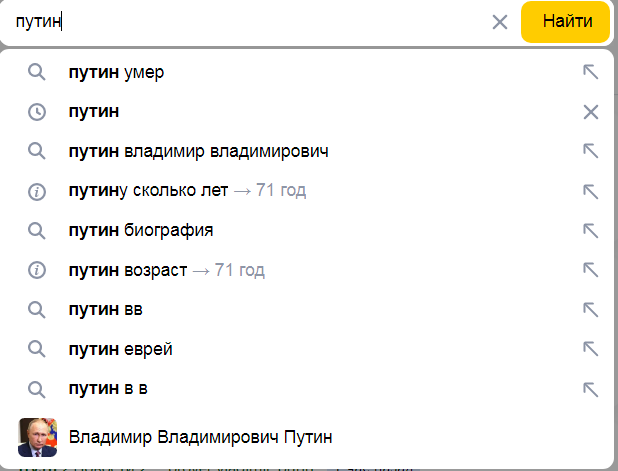Image resolution: width=618 pixels, height=471 pixels.
Task: Click arrow icon on "путин биография" row
Action: (x=590, y=230)
